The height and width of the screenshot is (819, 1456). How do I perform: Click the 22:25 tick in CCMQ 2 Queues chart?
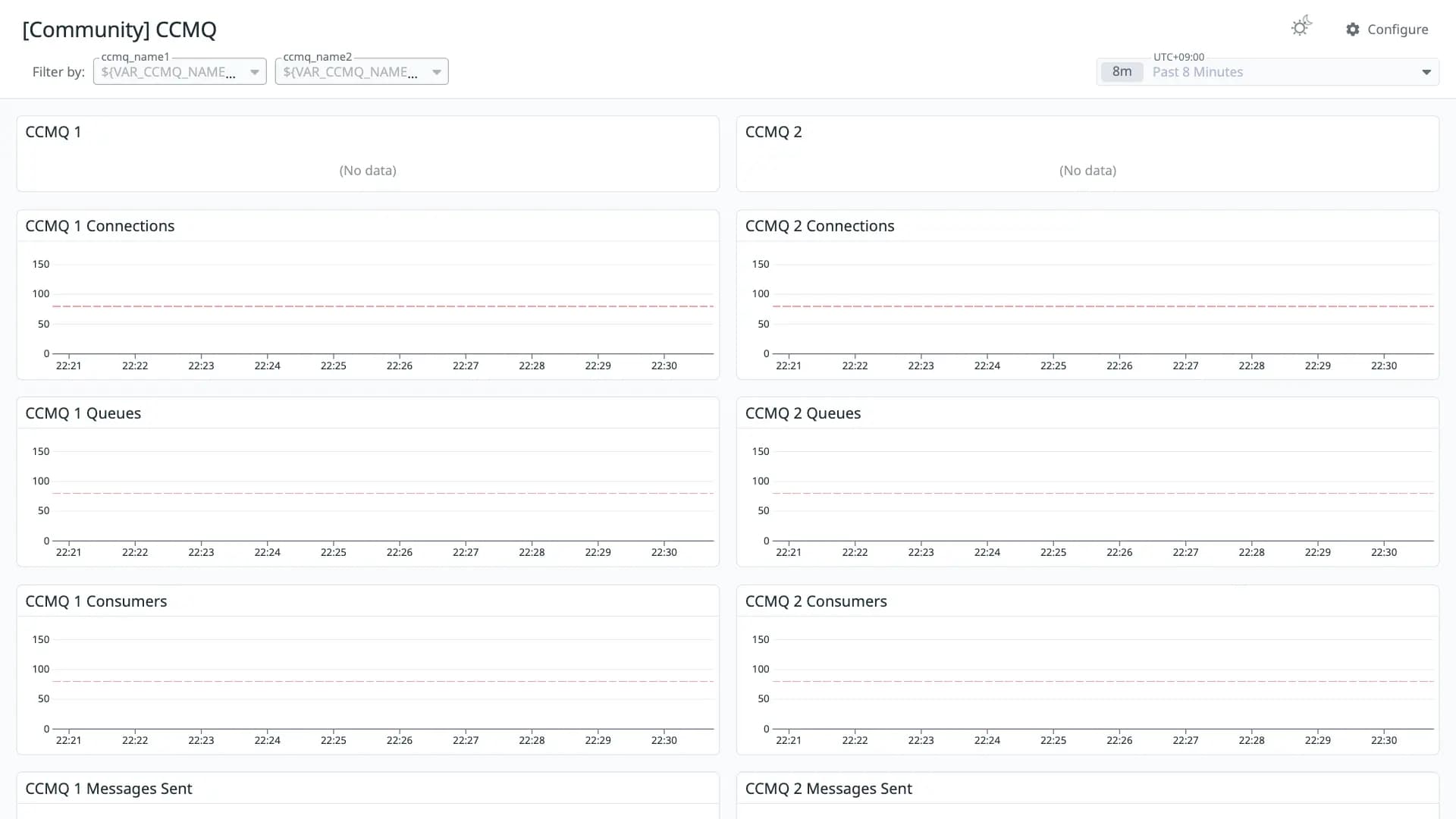pos(1053,552)
